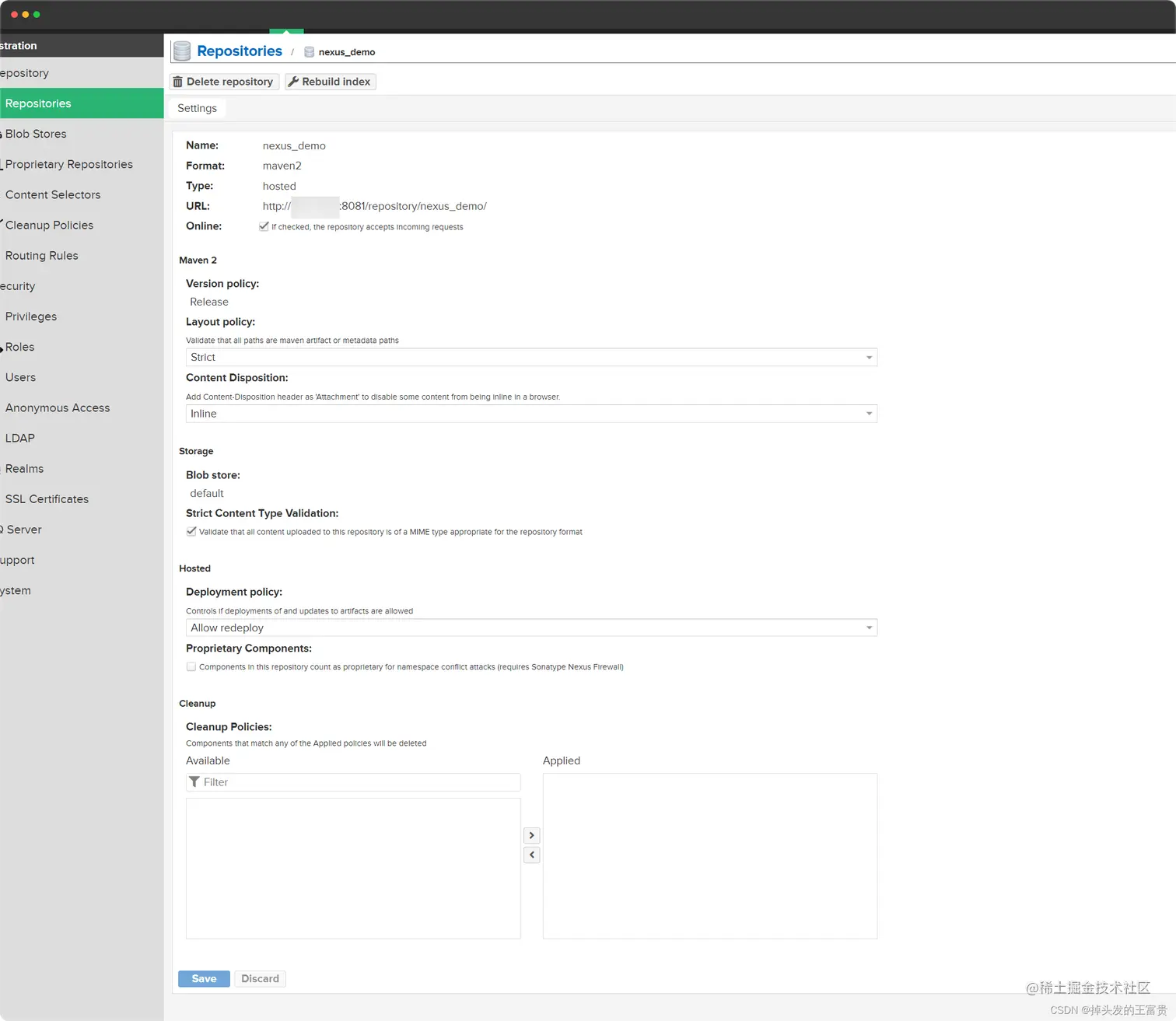Click the green fullscreen window dot

[x=37, y=15]
